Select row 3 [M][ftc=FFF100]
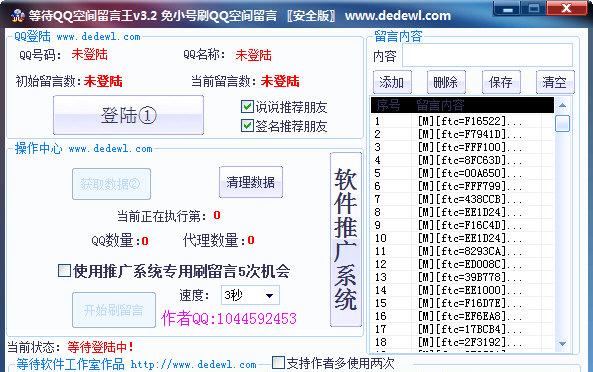 click(462, 147)
